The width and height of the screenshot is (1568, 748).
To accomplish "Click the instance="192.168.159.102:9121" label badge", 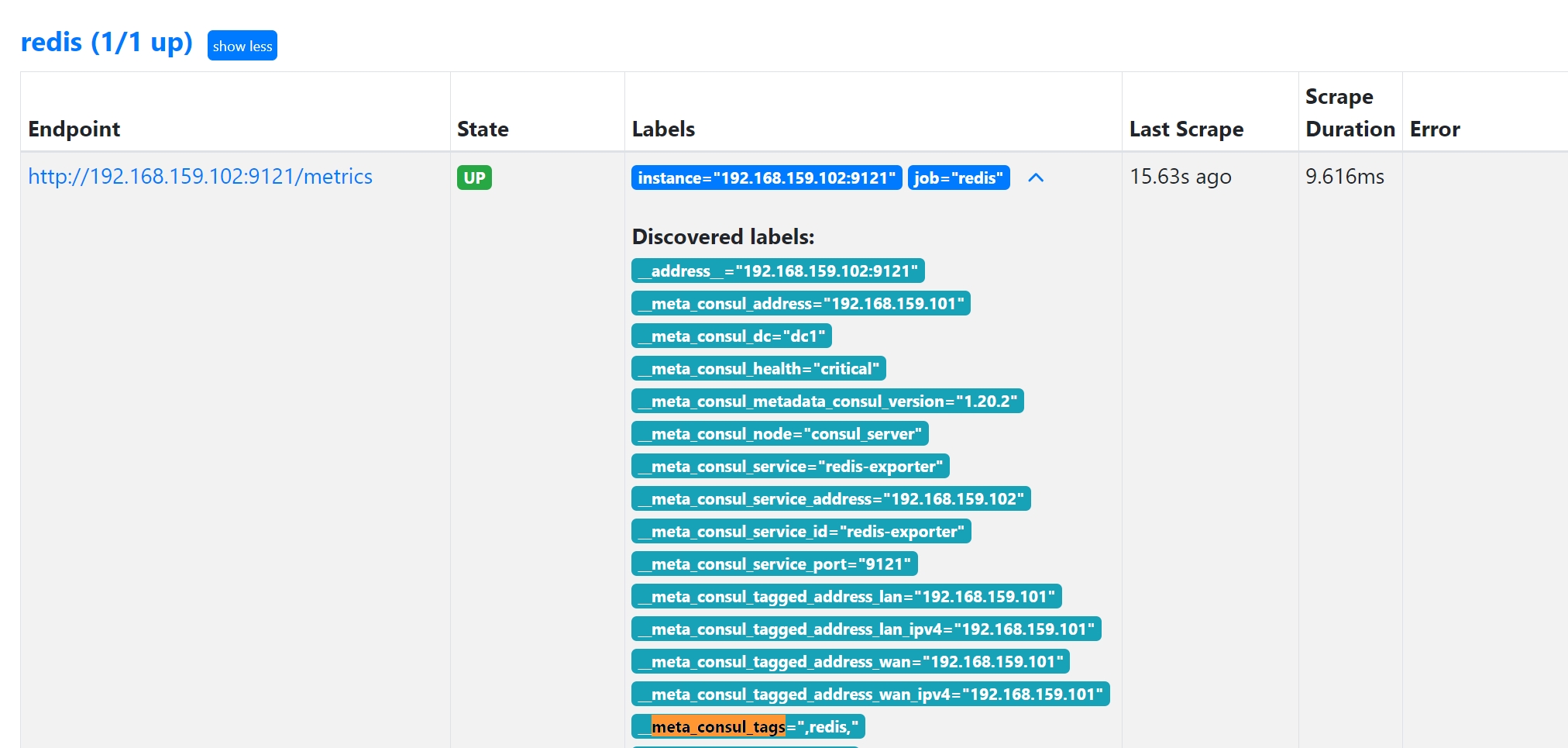I will [x=767, y=178].
